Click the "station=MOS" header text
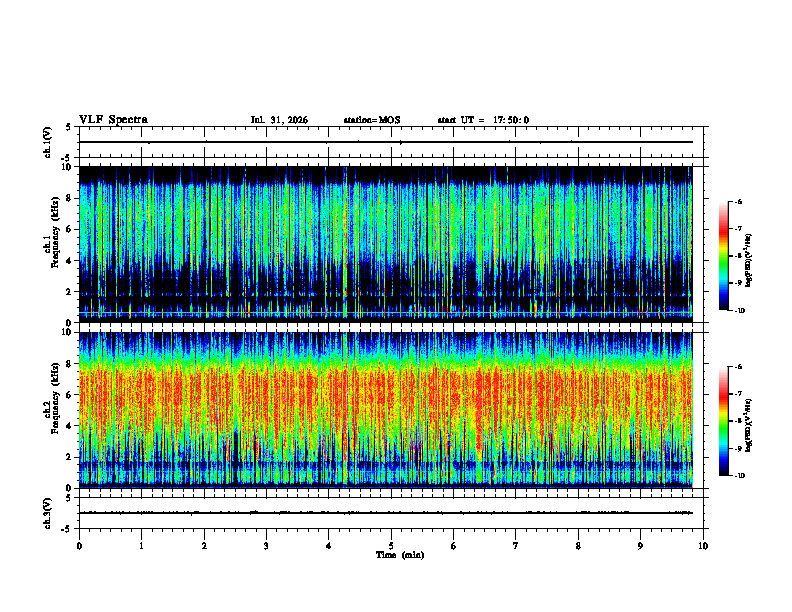The image size is (792, 612). pos(372,120)
